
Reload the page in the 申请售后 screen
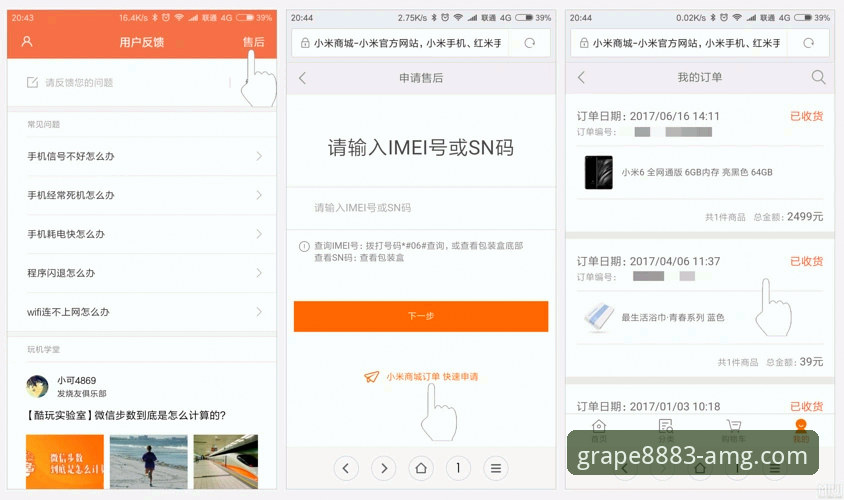[530, 43]
